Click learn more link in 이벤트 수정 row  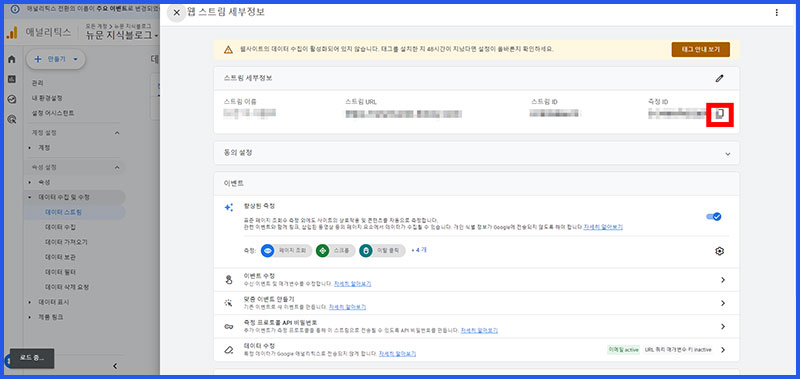pos(353,284)
